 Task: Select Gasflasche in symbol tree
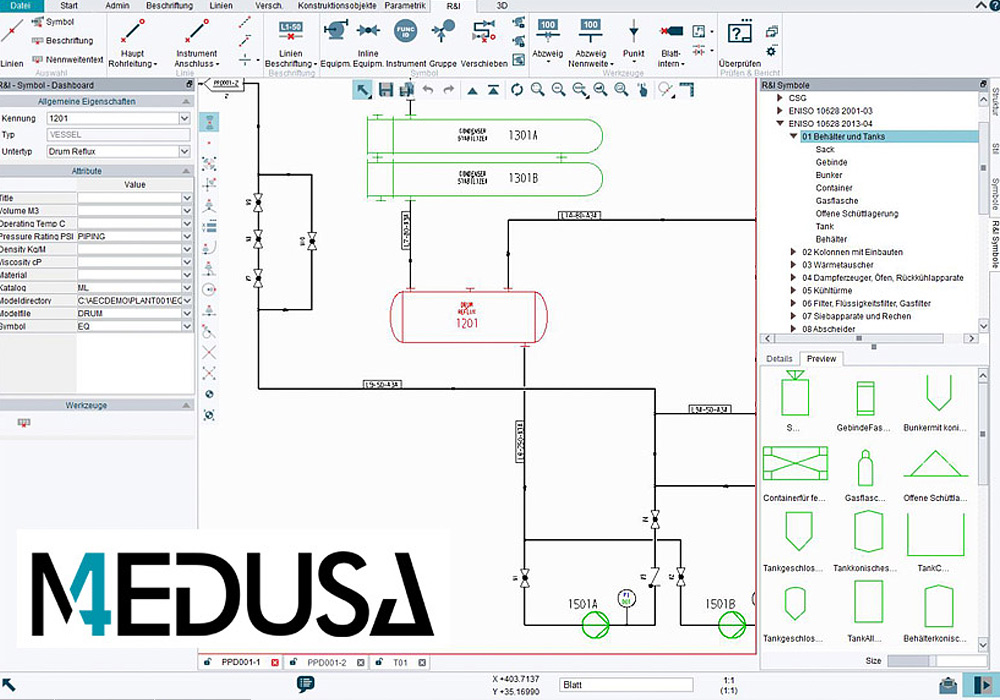837,201
